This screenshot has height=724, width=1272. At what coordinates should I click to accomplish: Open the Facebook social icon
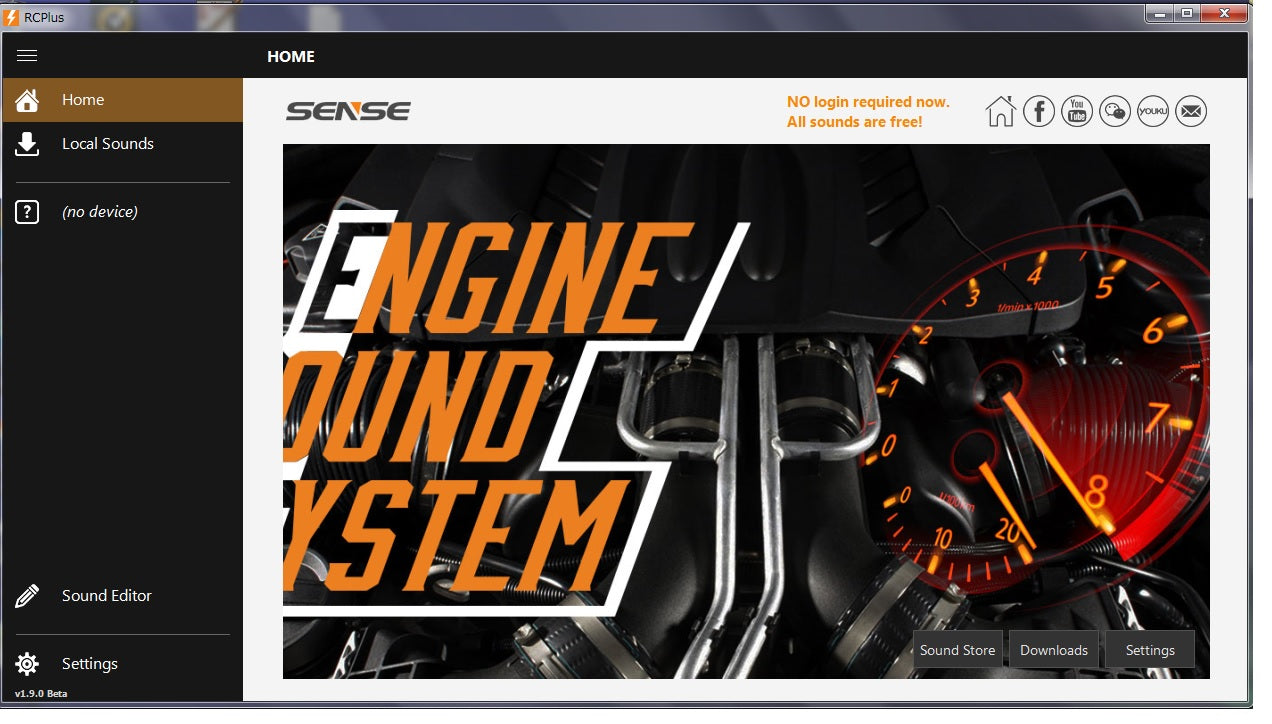[x=1039, y=111]
